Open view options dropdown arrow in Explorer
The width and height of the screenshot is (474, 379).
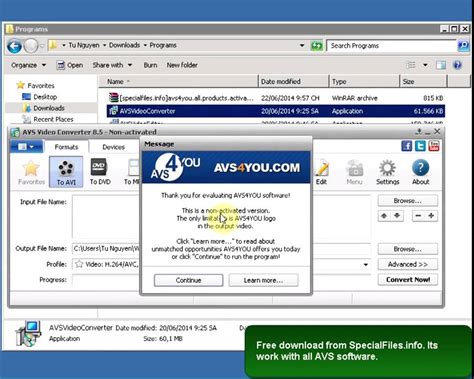(x=425, y=65)
